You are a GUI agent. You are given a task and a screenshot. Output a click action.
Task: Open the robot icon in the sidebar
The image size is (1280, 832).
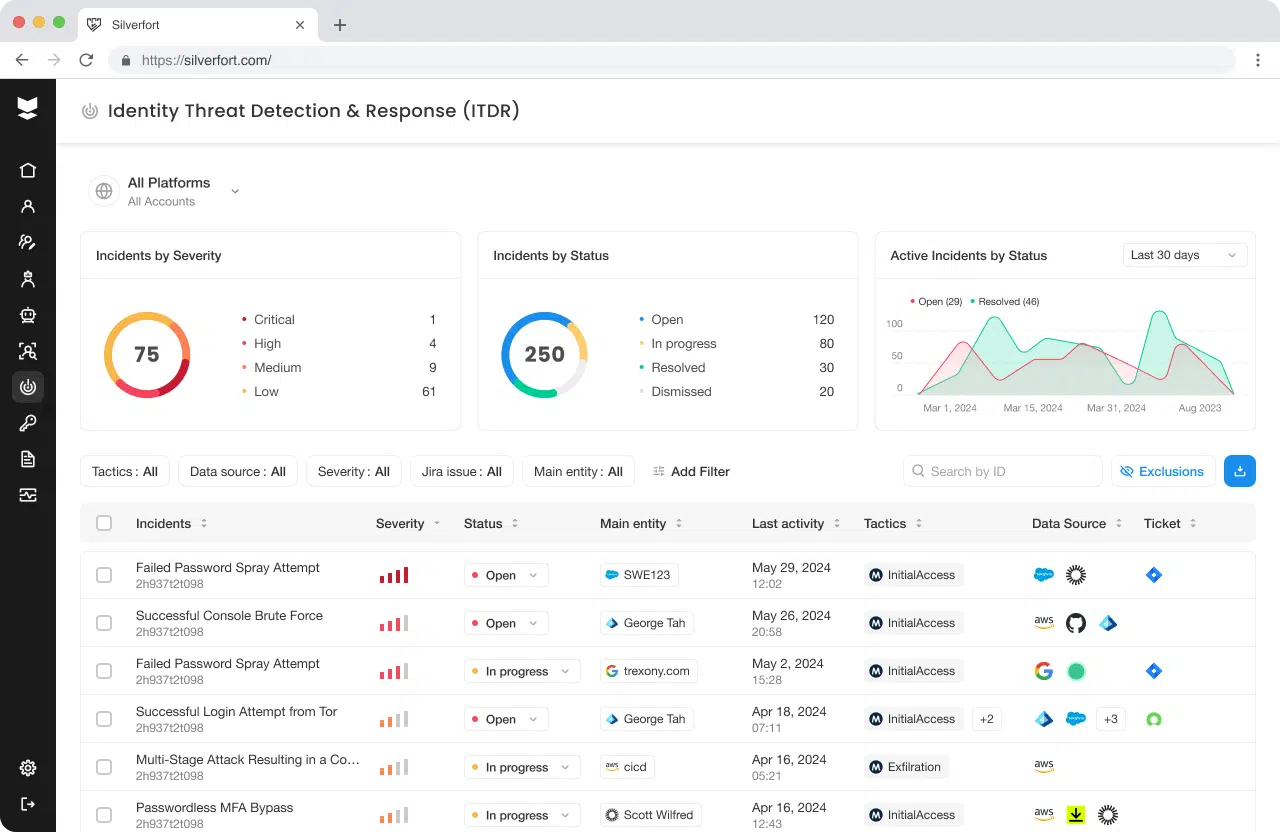28,315
